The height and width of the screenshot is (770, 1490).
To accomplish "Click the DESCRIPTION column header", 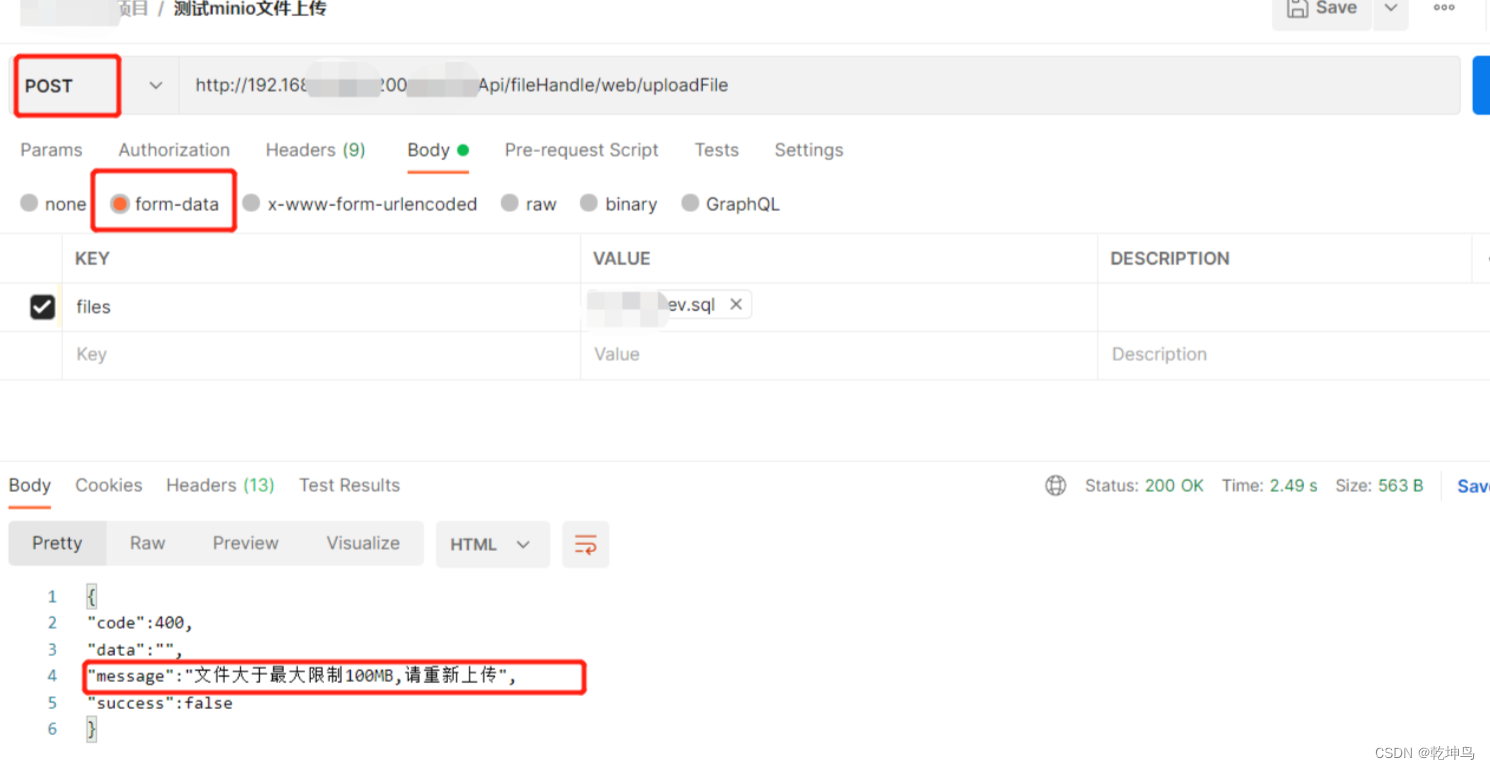I will pos(1169,259).
